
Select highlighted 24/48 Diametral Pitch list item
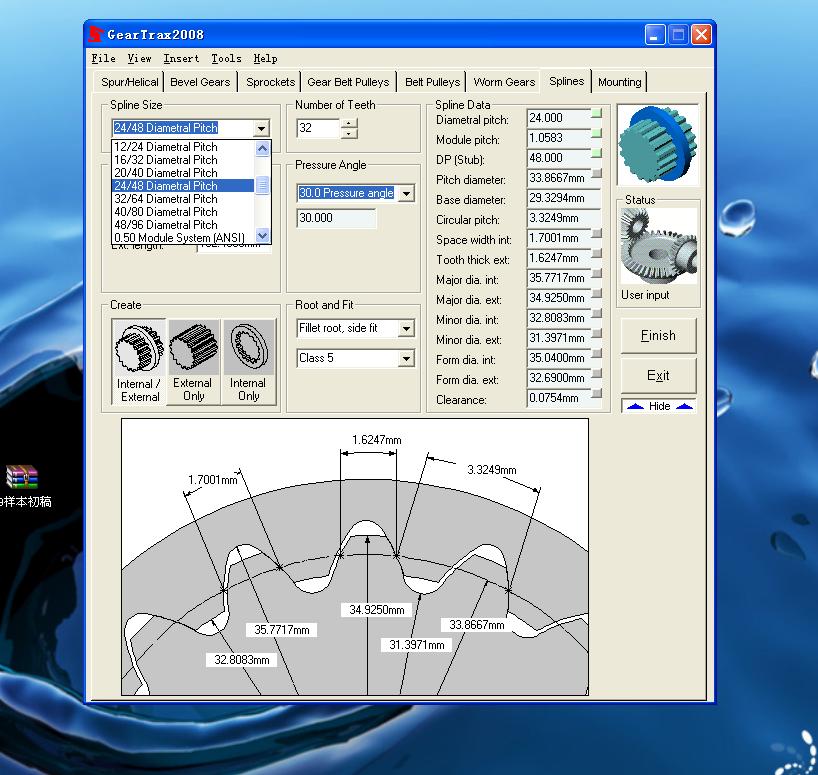[183, 186]
